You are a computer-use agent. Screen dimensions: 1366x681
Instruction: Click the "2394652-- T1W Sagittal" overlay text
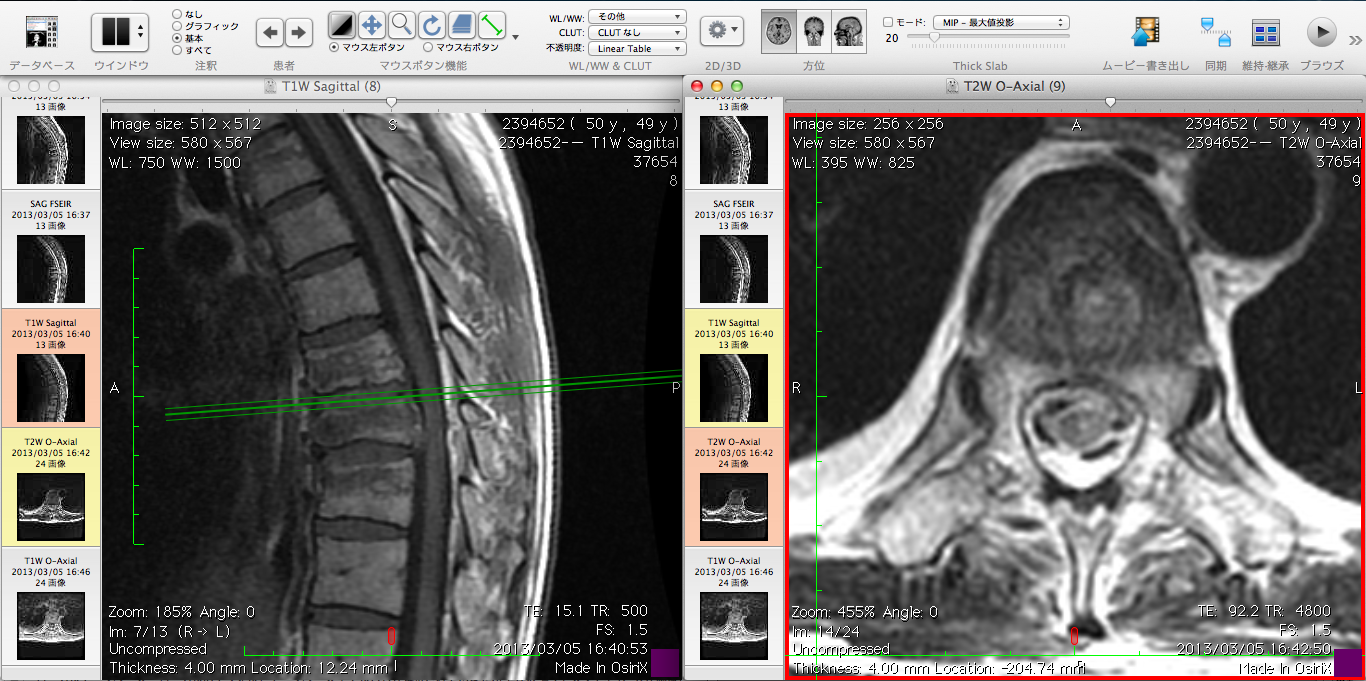click(x=588, y=143)
